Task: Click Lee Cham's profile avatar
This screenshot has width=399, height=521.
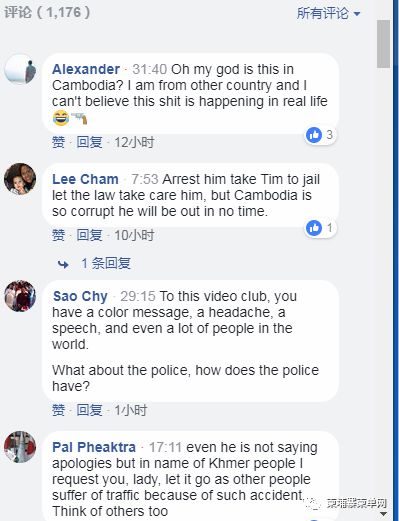Action: (20, 179)
